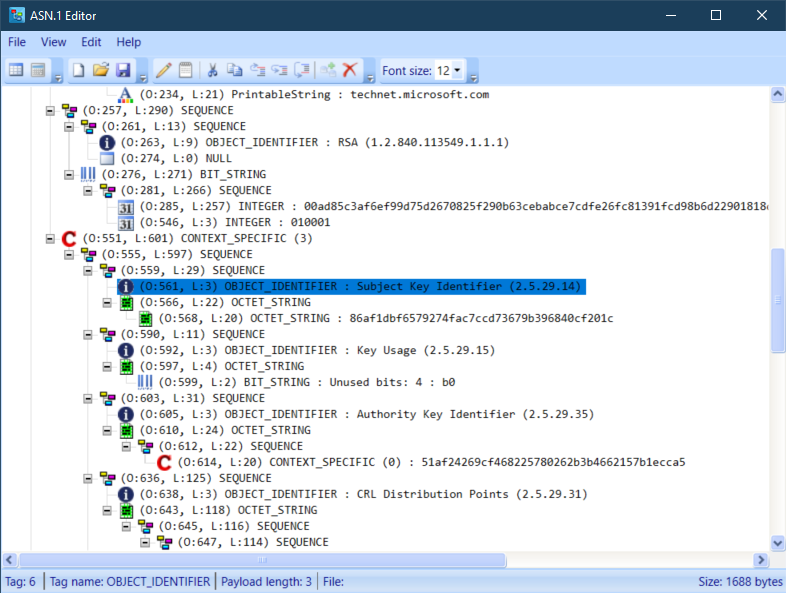Collapse the (O:636, L:125) SEQUENCE node
This screenshot has width=786, height=593.
tap(88, 478)
